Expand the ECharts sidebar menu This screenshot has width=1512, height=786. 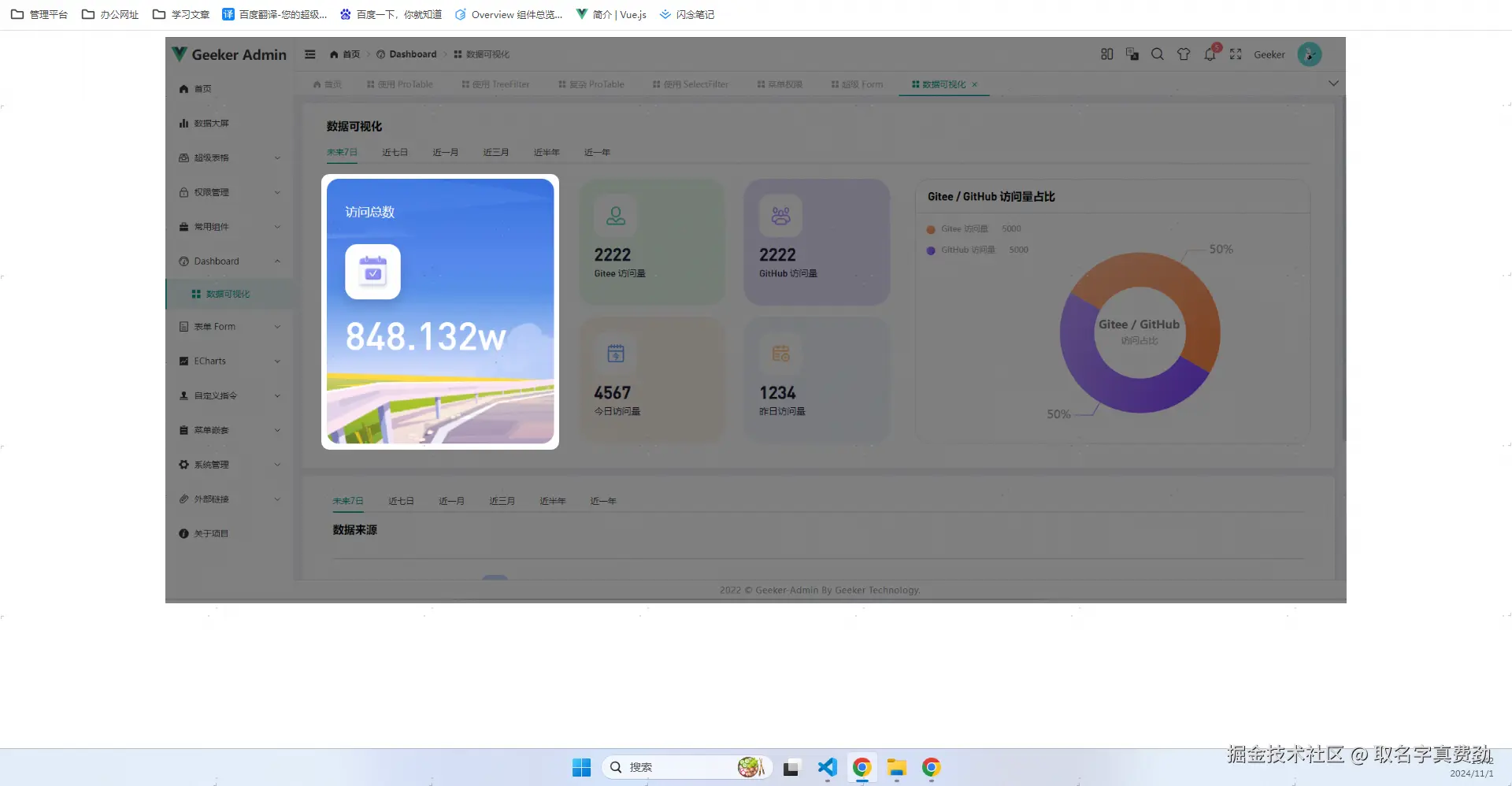229,361
